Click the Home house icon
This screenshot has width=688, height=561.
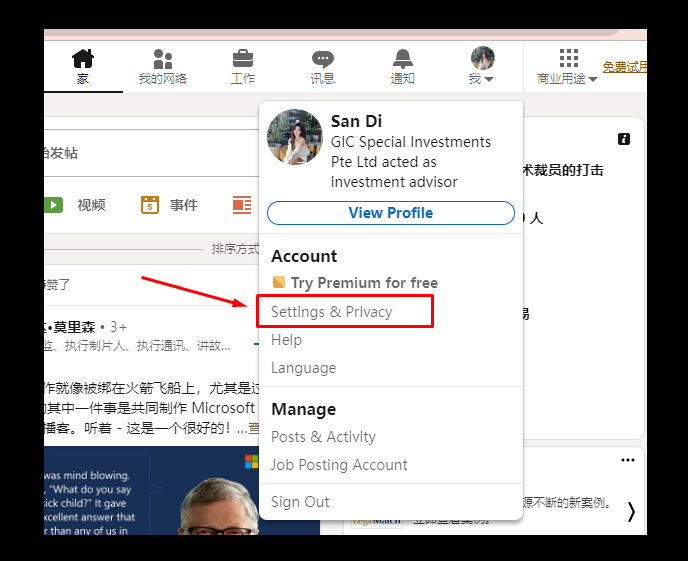click(83, 59)
